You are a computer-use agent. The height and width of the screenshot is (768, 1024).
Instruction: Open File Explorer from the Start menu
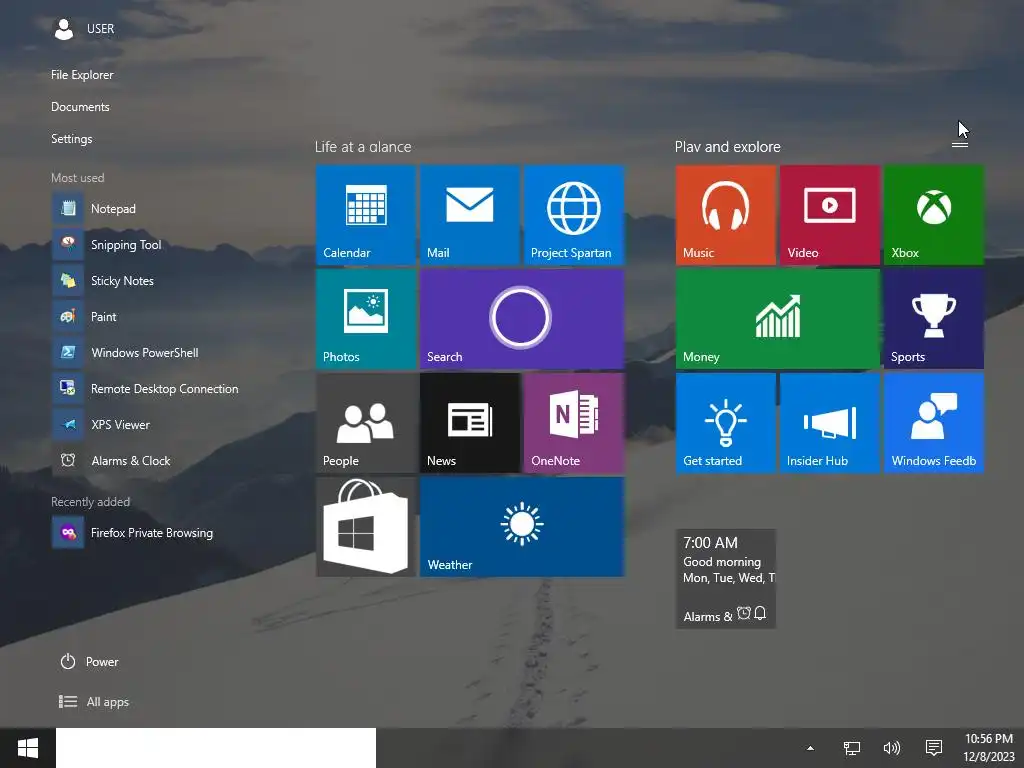pyautogui.click(x=82, y=75)
